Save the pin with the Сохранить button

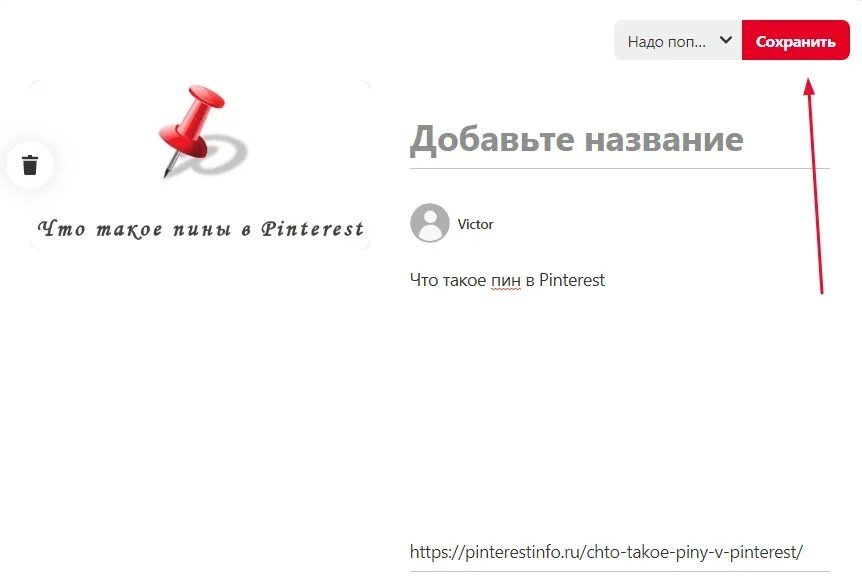pos(795,40)
